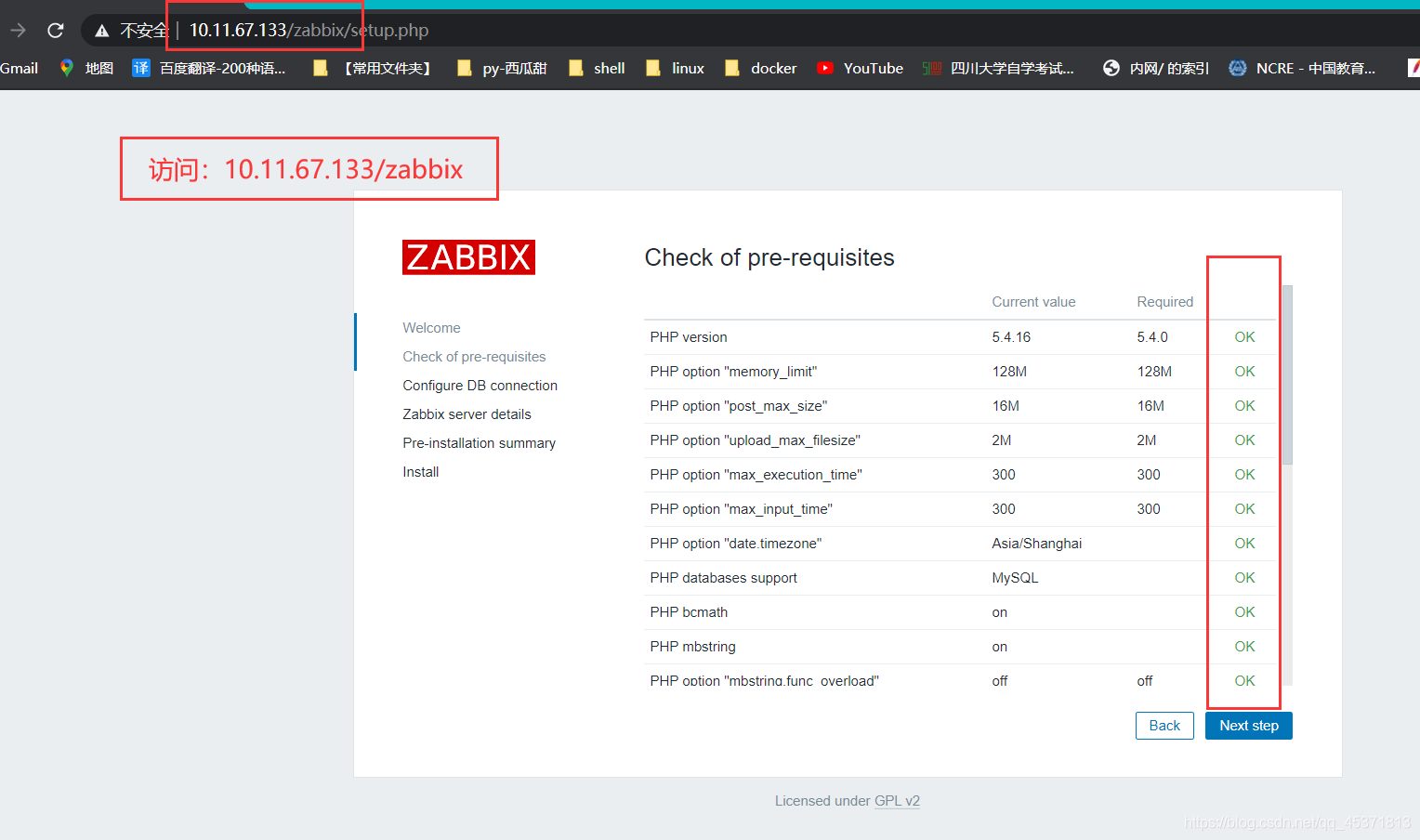Image resolution: width=1420 pixels, height=840 pixels.
Task: Click the Back button
Action: [x=1164, y=726]
